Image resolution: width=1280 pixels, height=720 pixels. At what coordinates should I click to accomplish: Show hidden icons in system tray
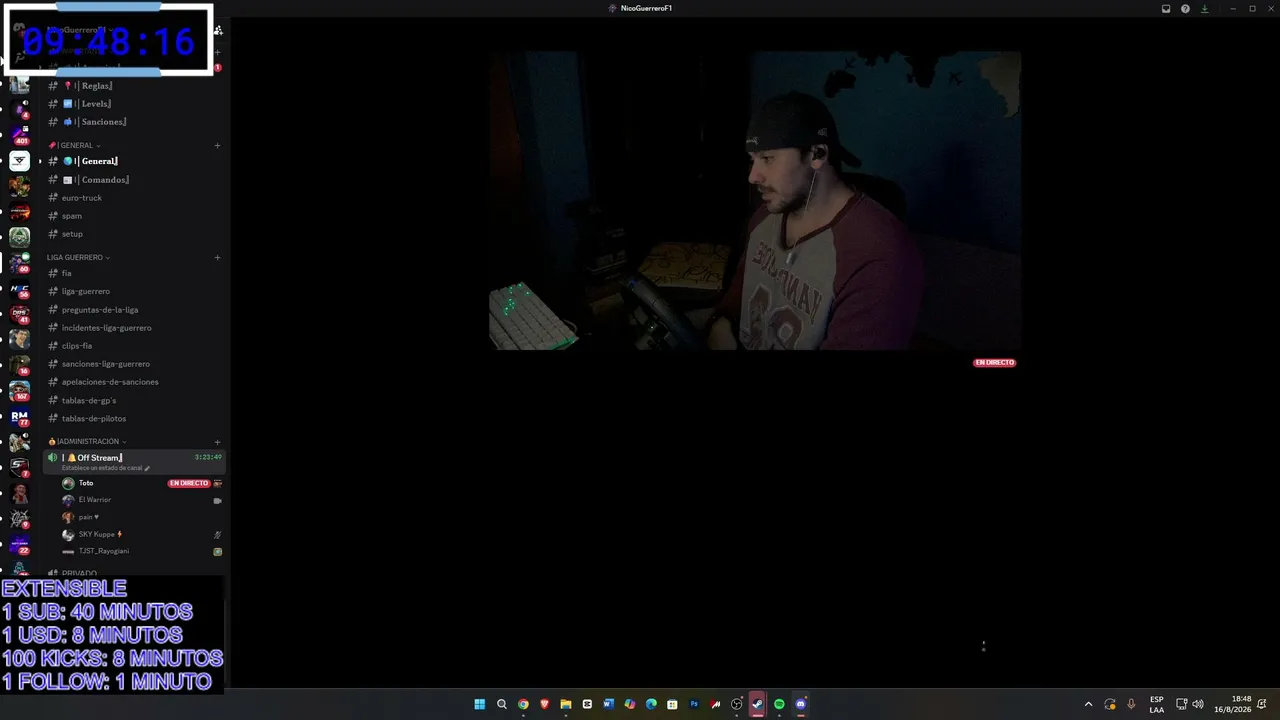[x=1089, y=704]
